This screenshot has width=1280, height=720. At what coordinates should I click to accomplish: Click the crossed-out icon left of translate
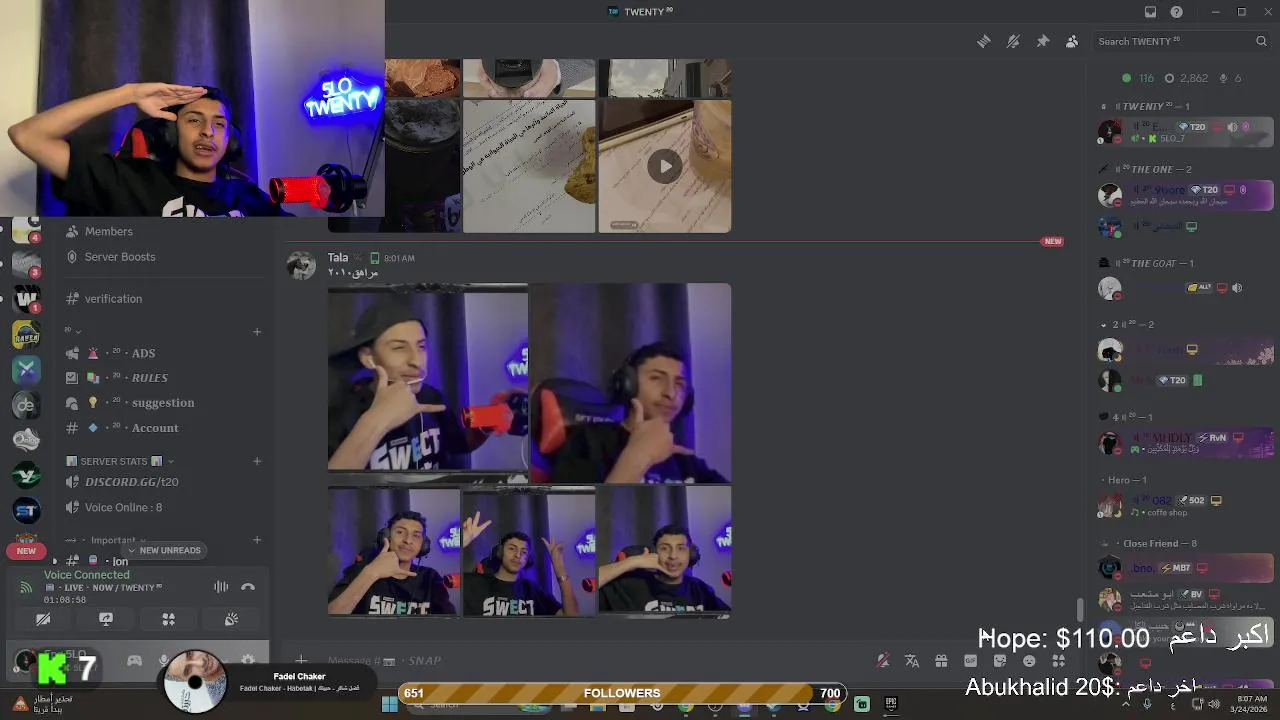883,661
